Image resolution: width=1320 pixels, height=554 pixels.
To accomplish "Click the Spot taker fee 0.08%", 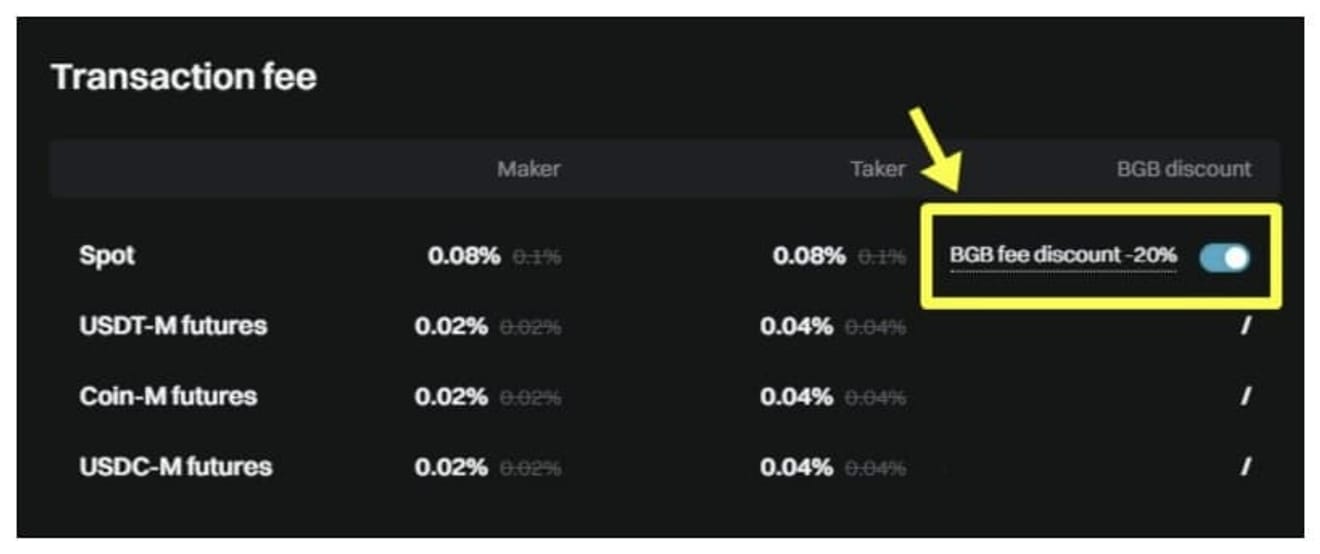I will pyautogui.click(x=808, y=256).
